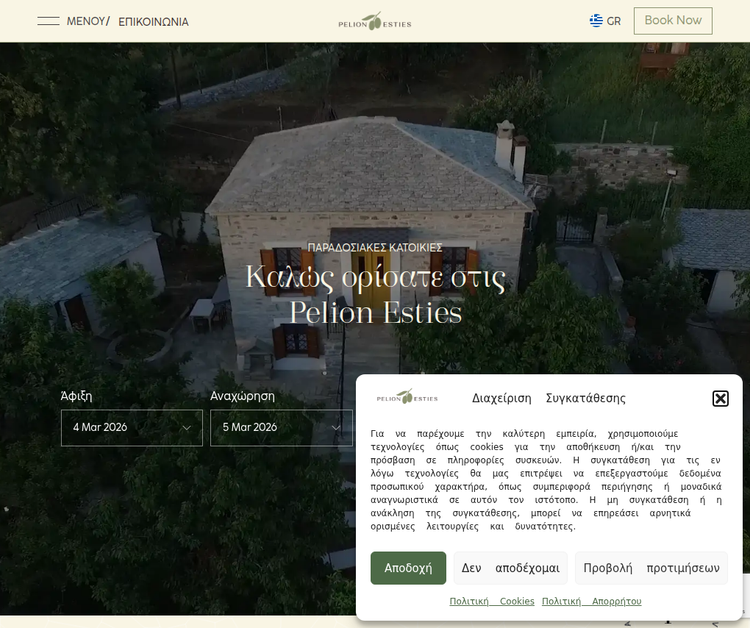Click the ΠΑΡΑΔΟΣΙΑΚΕΣ ΚΑΤΟΙΚΙΕΣ subtitle text

pyautogui.click(x=375, y=247)
